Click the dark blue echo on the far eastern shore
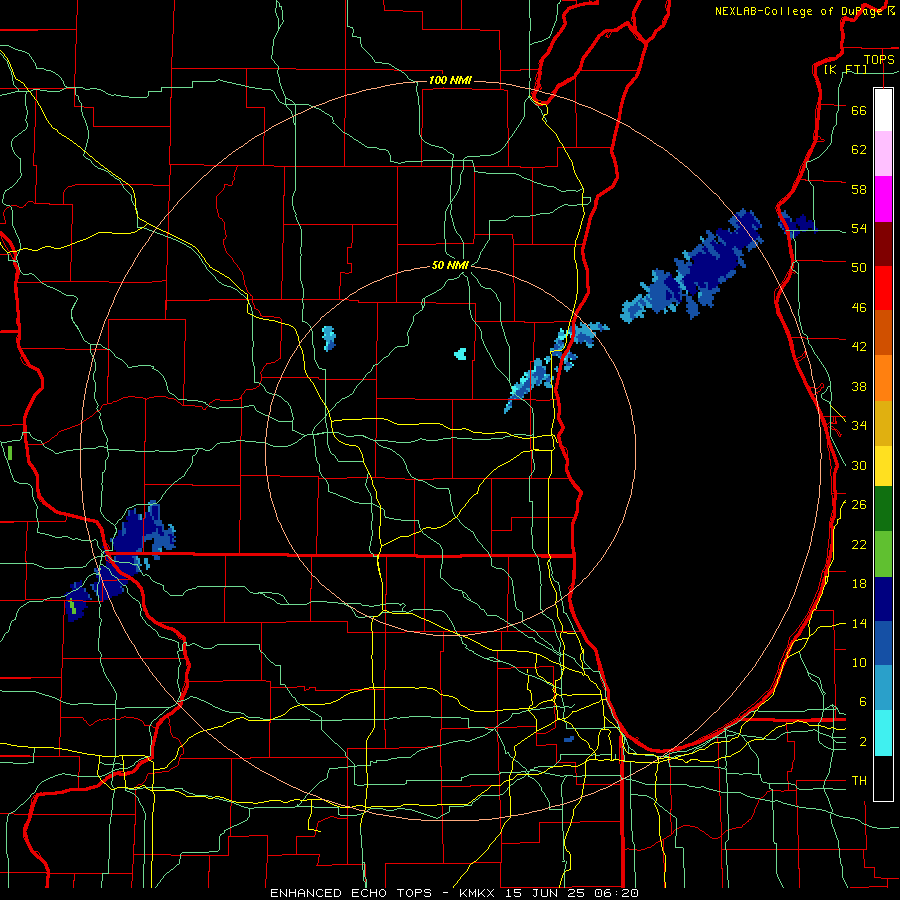This screenshot has width=900, height=900. point(796,224)
